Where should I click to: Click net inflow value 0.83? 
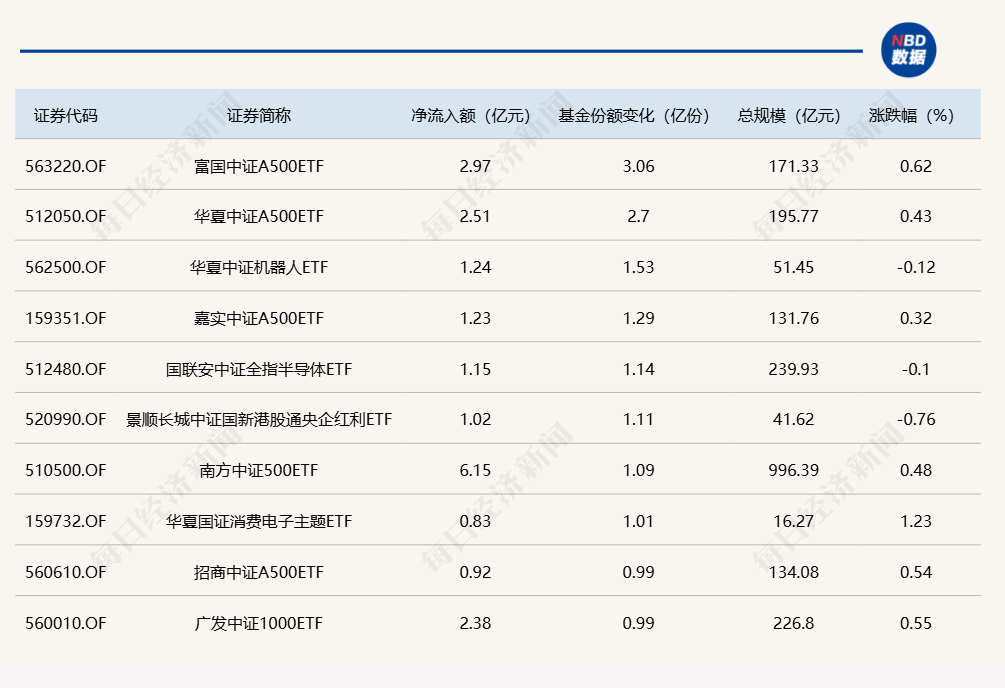coord(475,521)
